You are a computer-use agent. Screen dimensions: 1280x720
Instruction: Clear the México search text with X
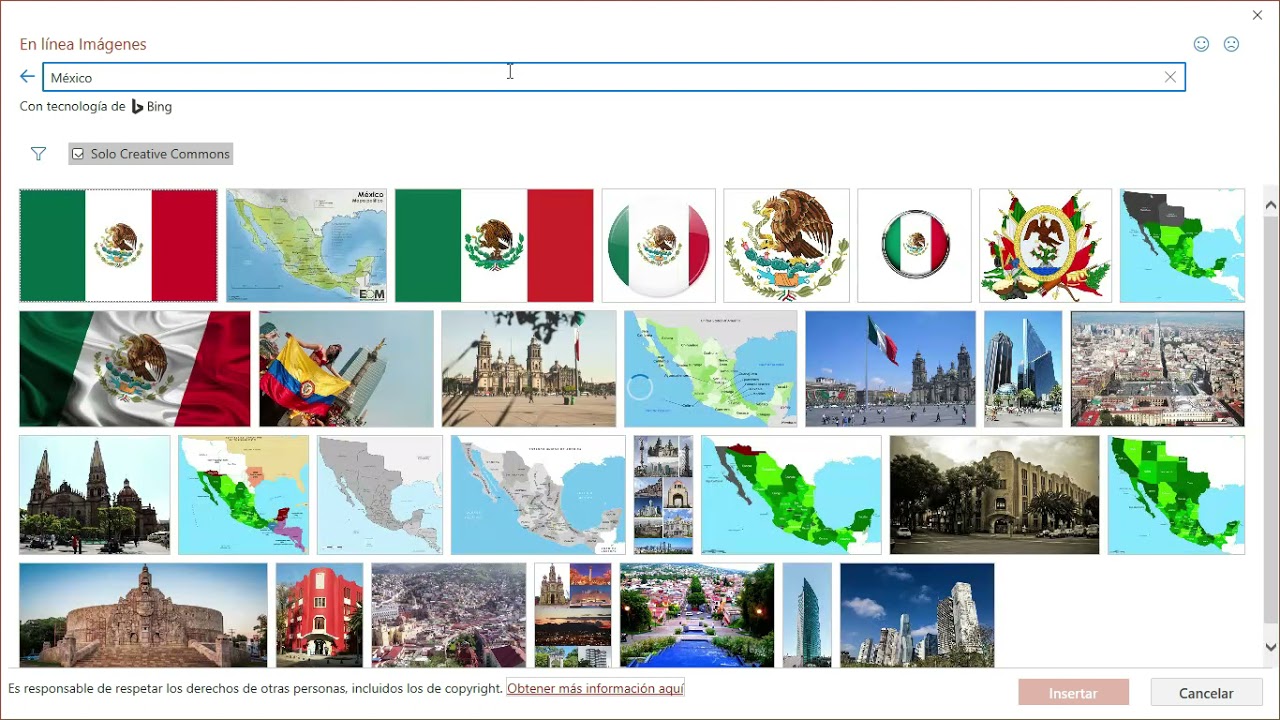pyautogui.click(x=1170, y=77)
